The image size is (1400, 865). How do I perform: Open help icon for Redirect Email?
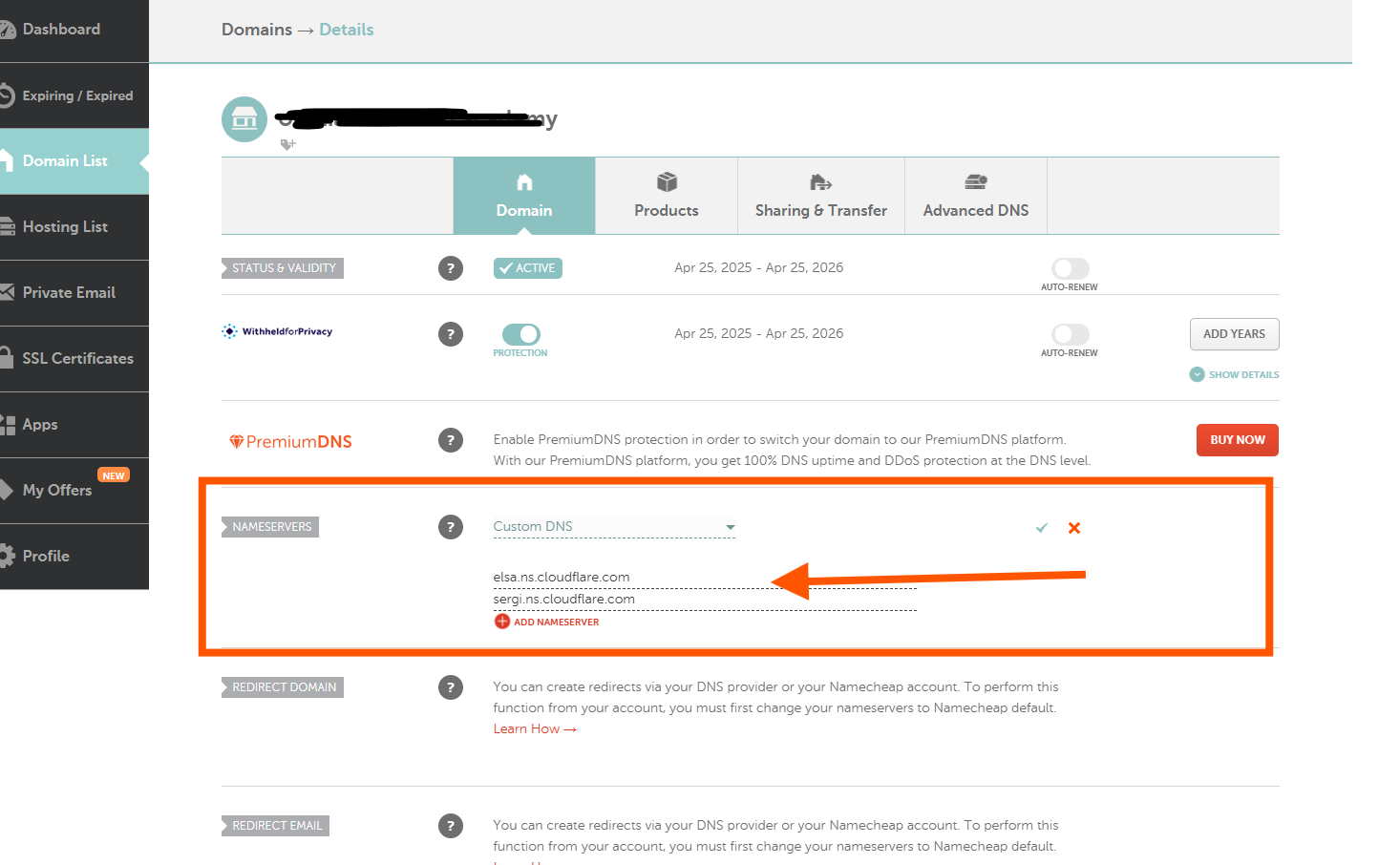click(451, 826)
